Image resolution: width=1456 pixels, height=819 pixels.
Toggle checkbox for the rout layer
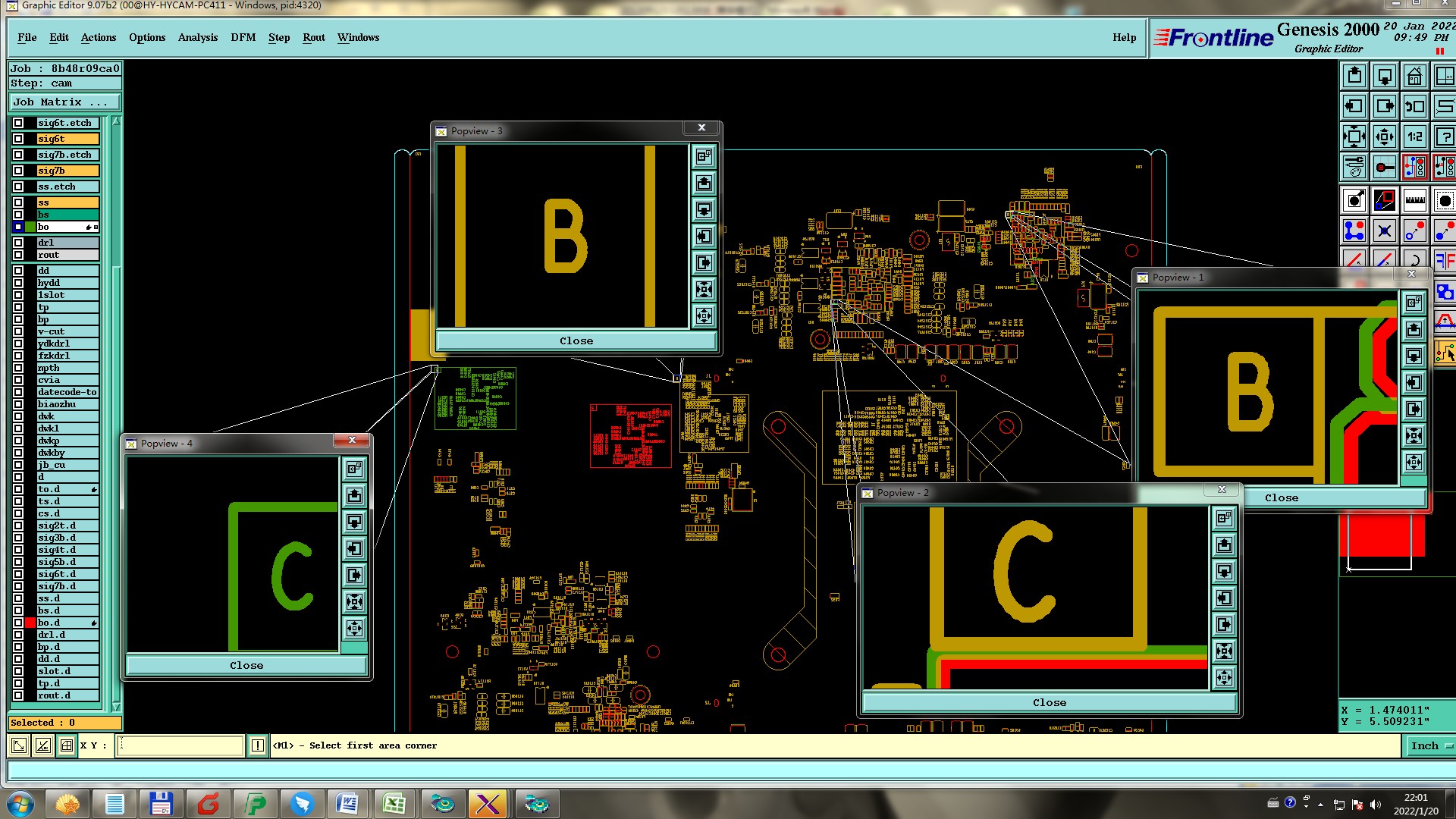(x=18, y=255)
